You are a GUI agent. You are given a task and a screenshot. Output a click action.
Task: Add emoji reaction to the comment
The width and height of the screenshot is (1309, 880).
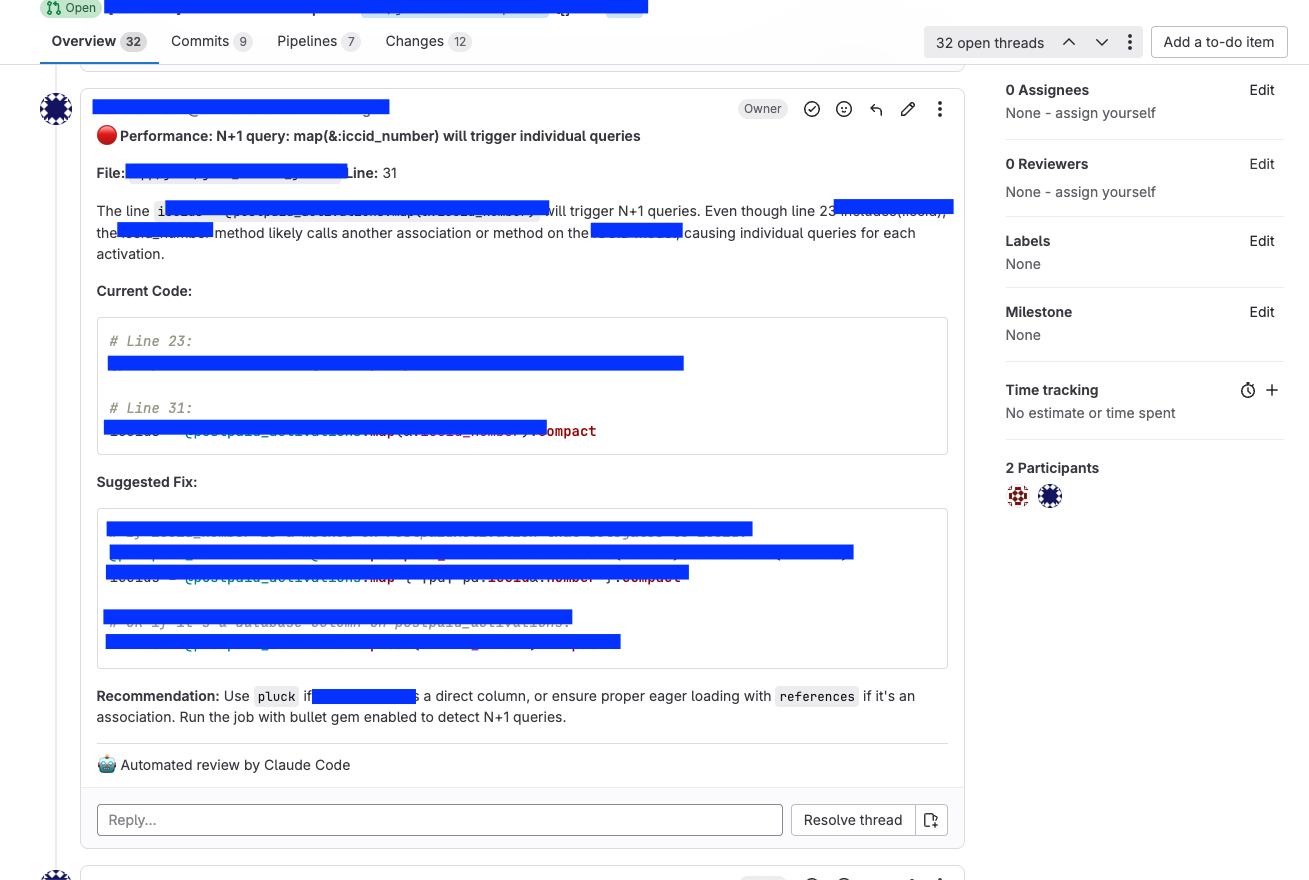pos(844,109)
